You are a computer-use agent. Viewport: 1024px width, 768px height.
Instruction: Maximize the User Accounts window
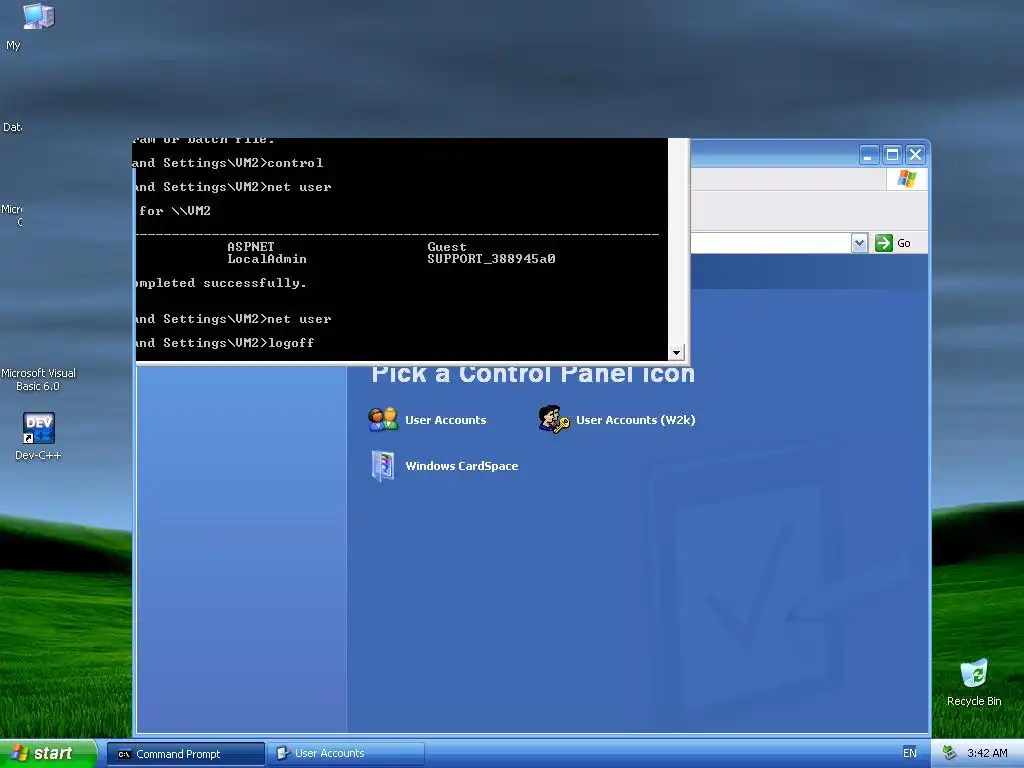[892, 155]
